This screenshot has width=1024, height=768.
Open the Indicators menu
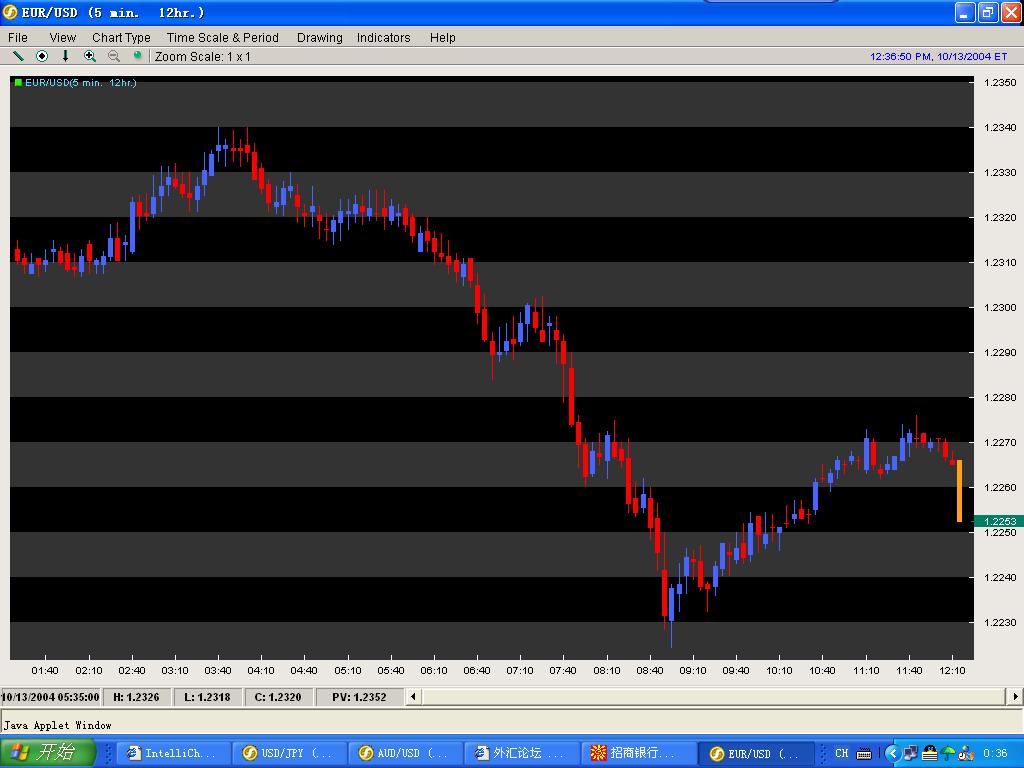coord(383,37)
